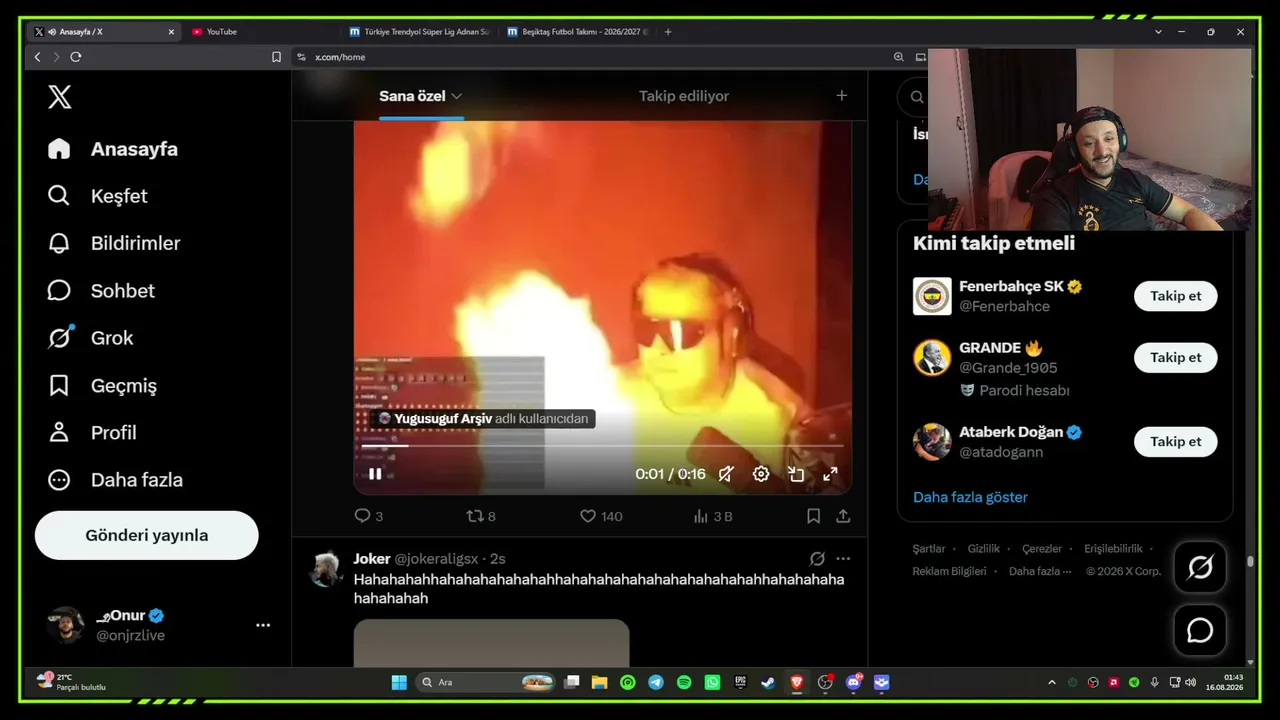Show hidden system tray icons
Image resolution: width=1280 pixels, height=720 pixels.
click(x=1051, y=682)
